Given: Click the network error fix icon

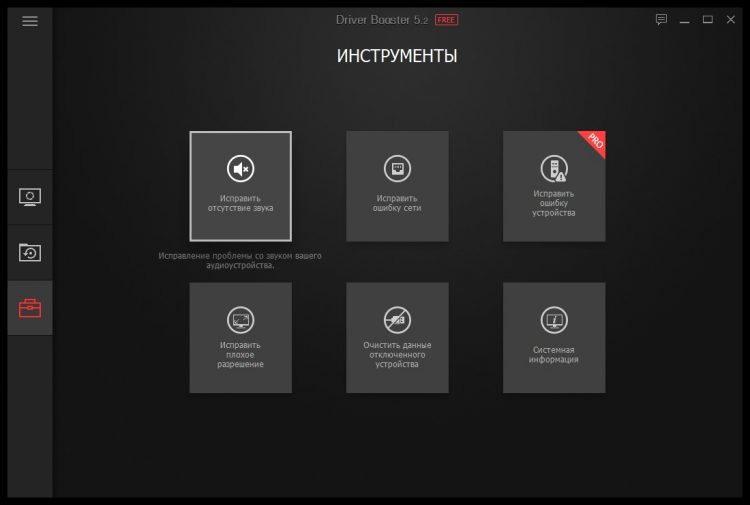Looking at the screenshot, I should (x=397, y=168).
